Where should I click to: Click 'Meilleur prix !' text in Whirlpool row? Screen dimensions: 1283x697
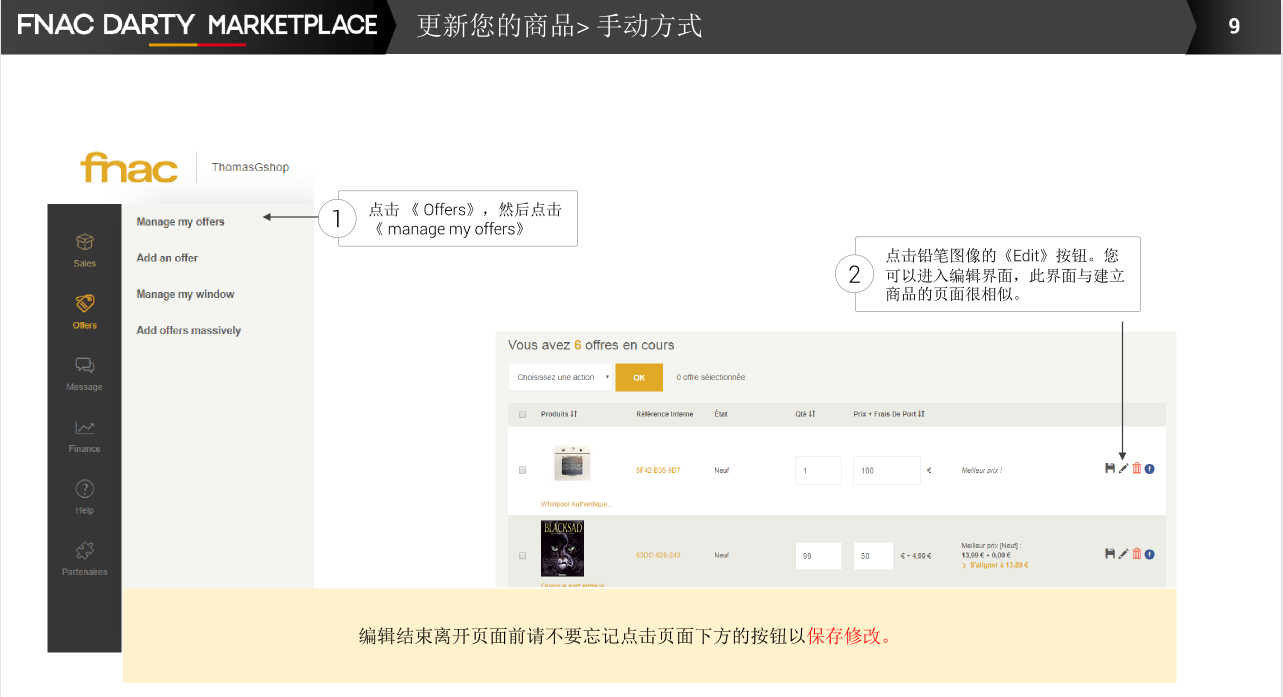pos(982,470)
